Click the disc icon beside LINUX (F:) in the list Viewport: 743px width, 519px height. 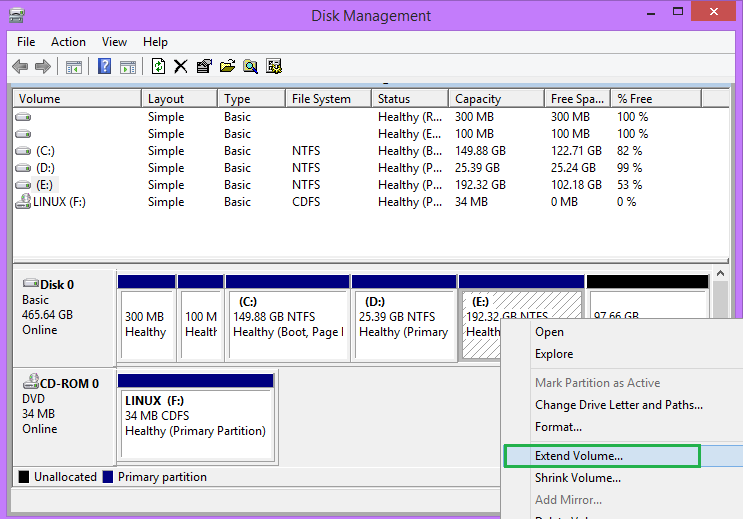point(23,201)
